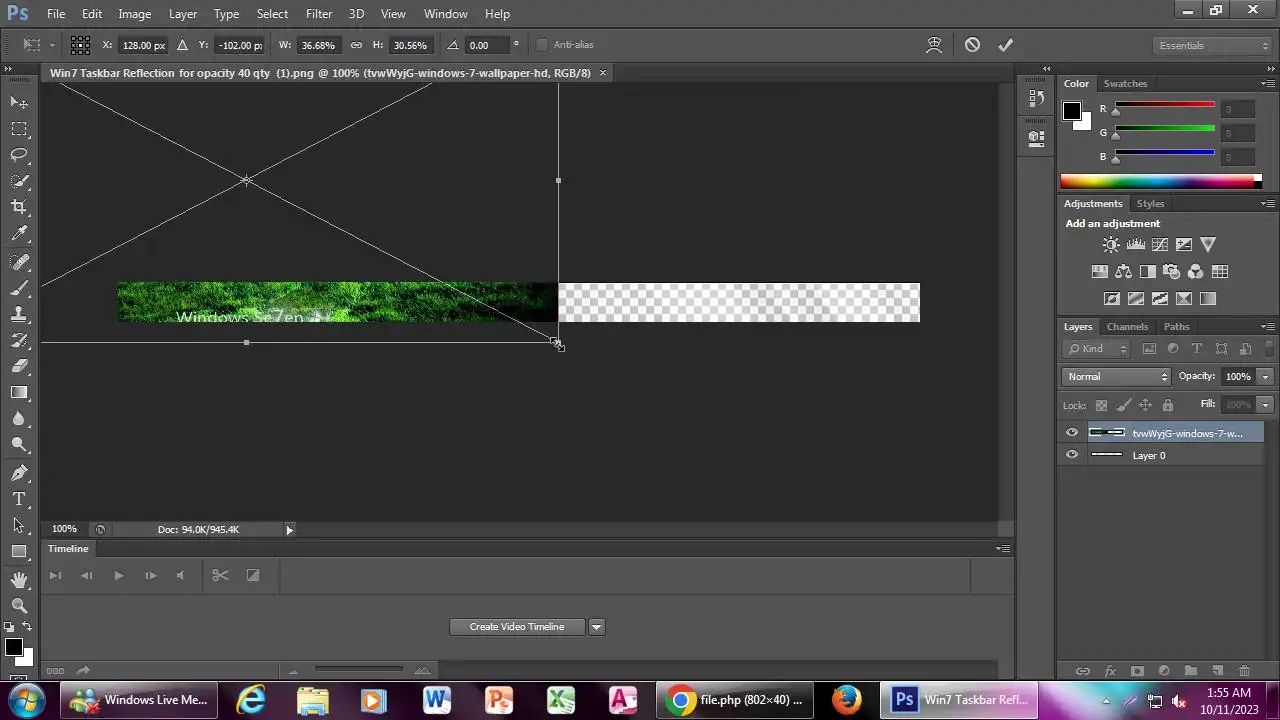Open Windows Start button
1280x720 pixels.
[x=27, y=699]
